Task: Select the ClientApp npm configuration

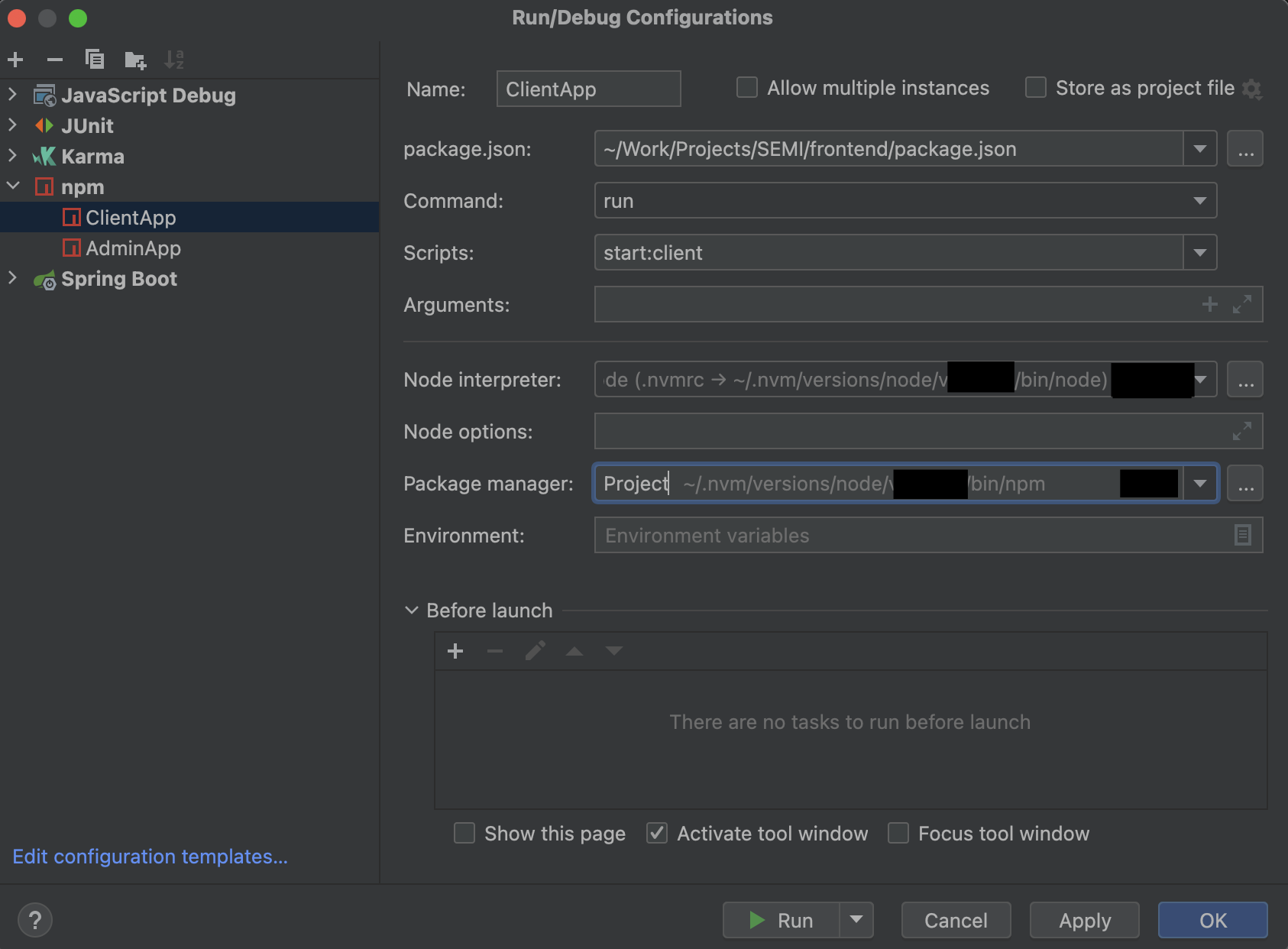Action: 131,218
